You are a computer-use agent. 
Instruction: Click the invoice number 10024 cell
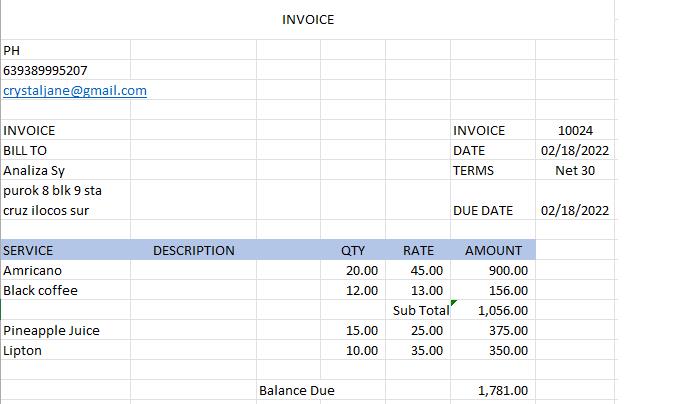[574, 131]
